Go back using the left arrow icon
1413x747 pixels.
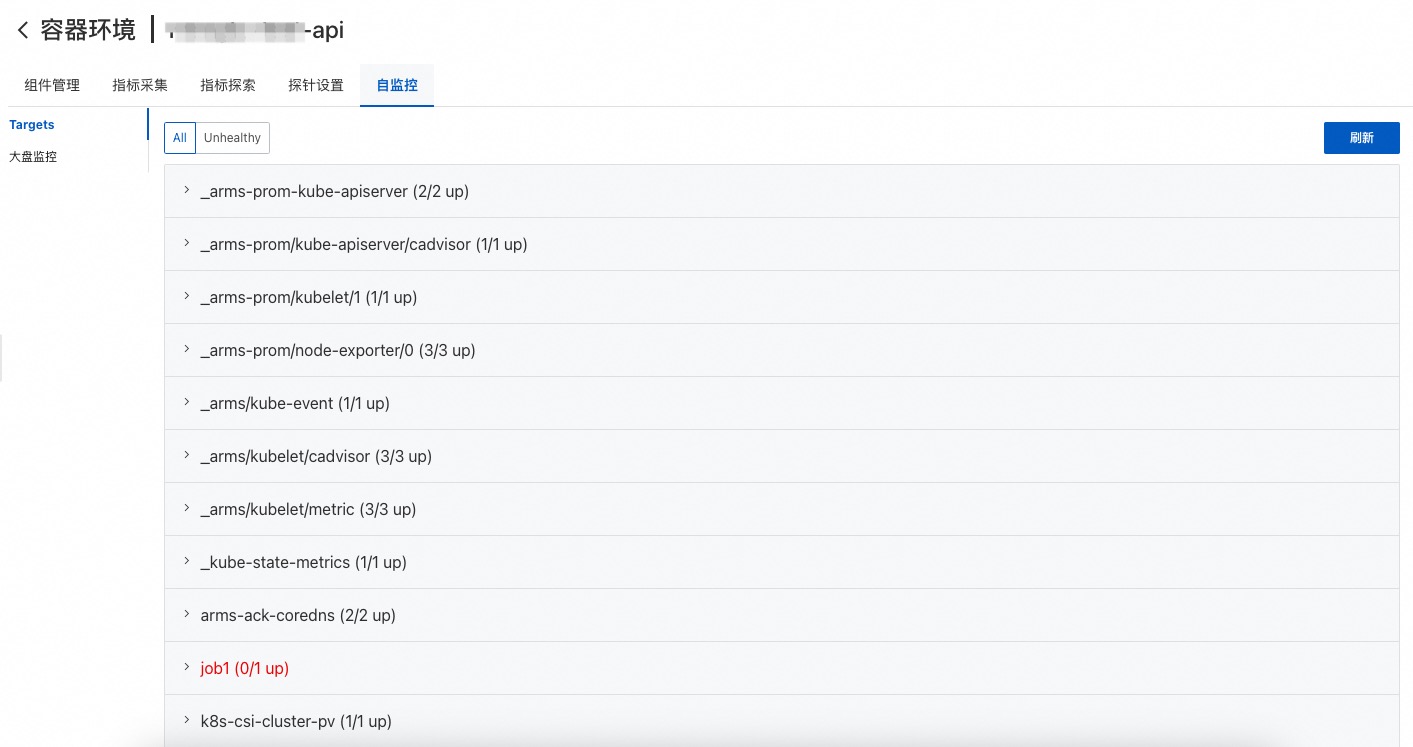click(x=23, y=31)
